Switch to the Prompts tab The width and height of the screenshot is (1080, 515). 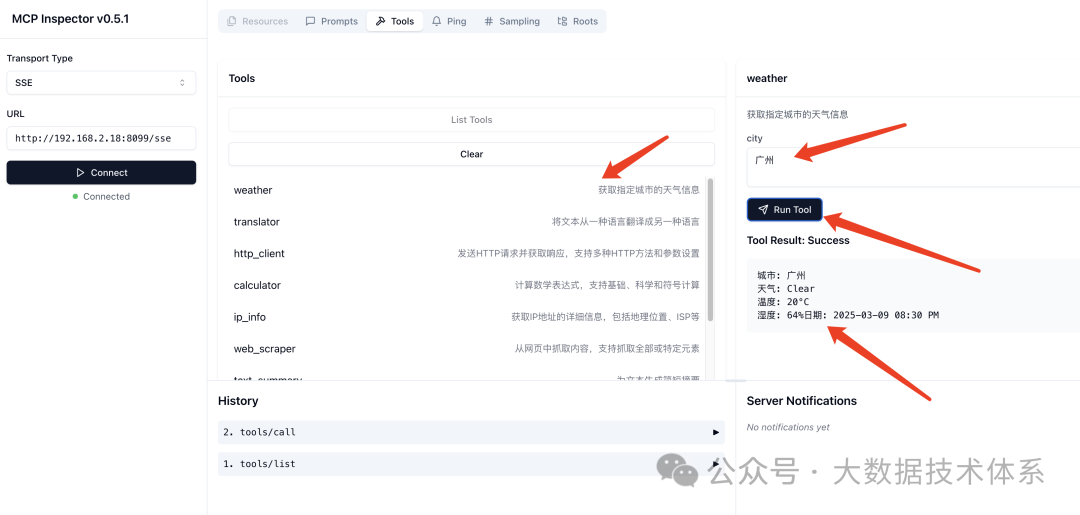332,21
